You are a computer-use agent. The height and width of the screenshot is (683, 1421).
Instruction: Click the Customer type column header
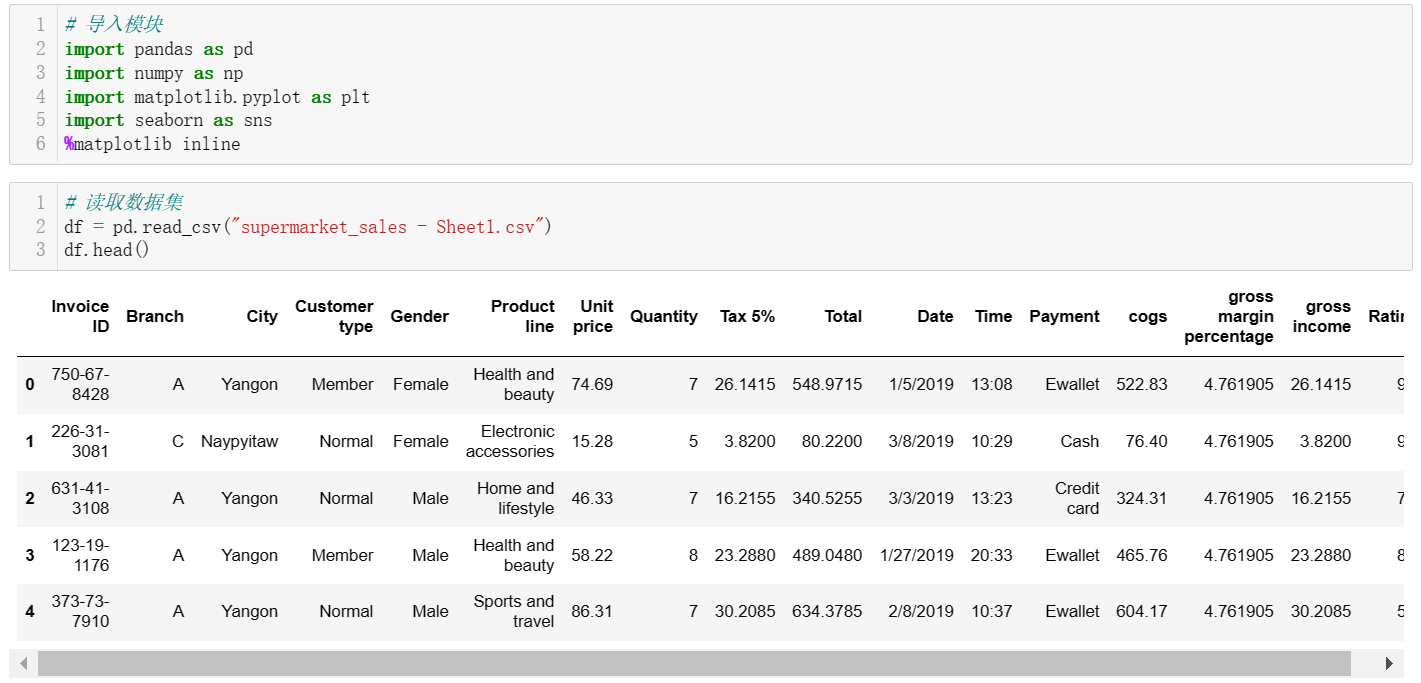point(334,316)
